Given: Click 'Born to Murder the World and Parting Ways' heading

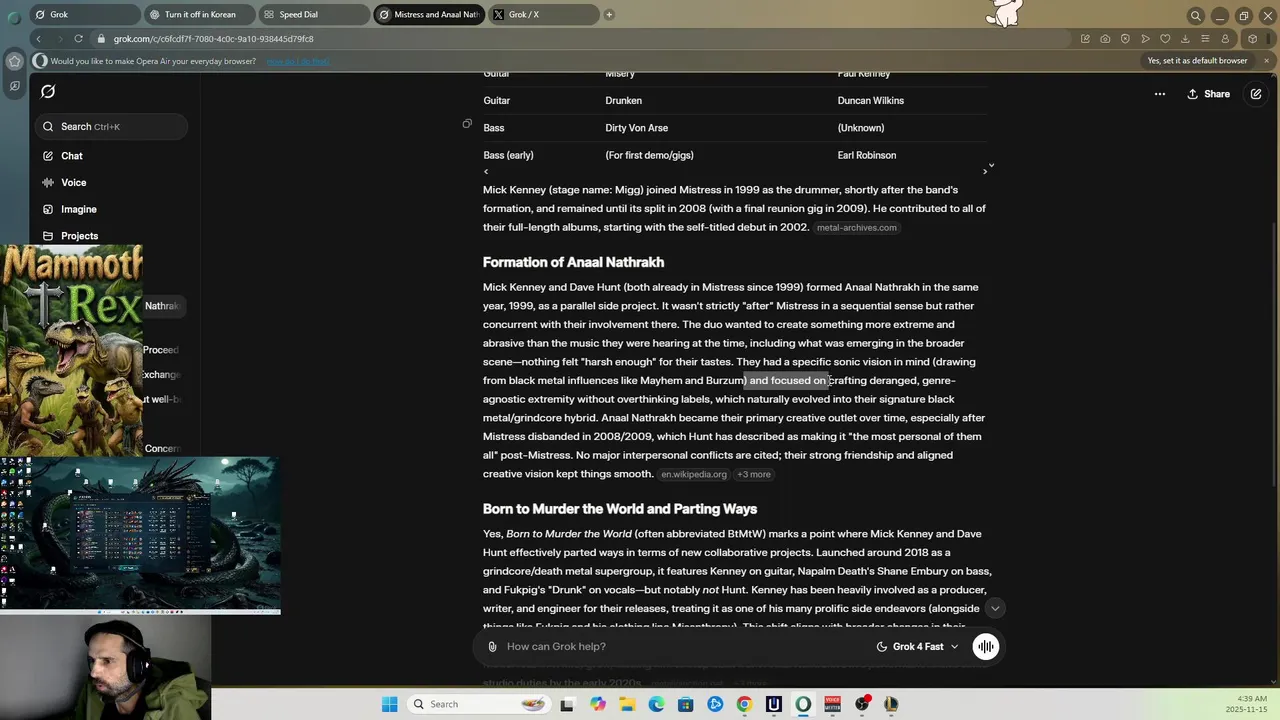Looking at the screenshot, I should coord(620,509).
